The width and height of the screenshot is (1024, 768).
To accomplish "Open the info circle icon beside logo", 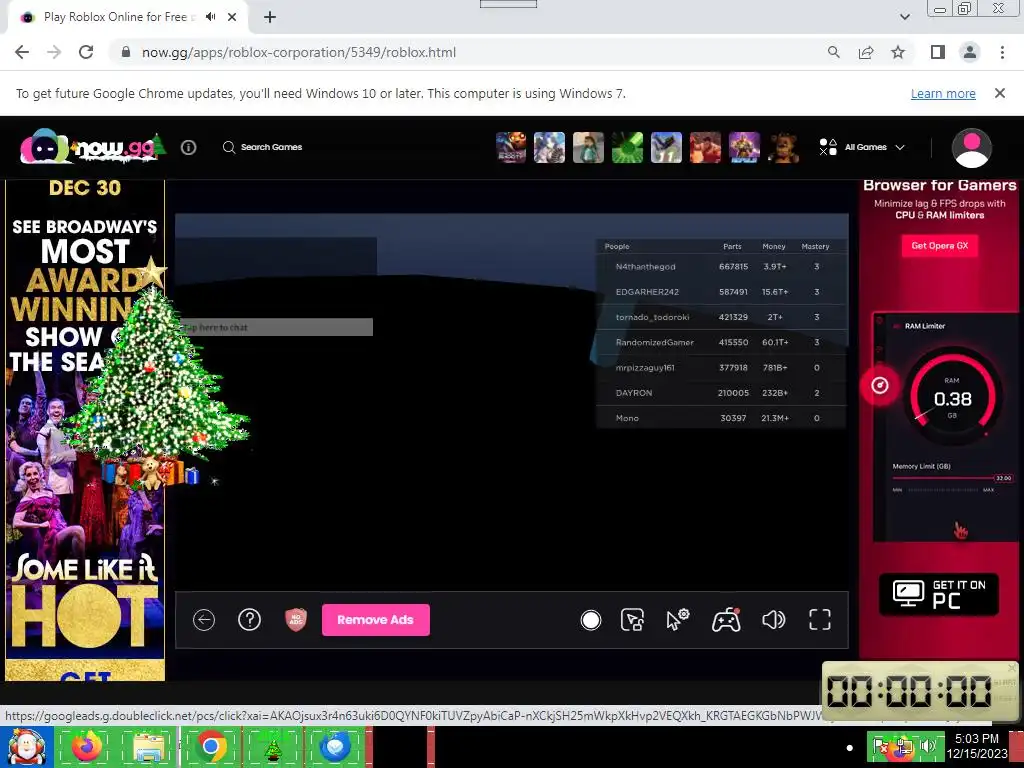I will click(x=188, y=147).
